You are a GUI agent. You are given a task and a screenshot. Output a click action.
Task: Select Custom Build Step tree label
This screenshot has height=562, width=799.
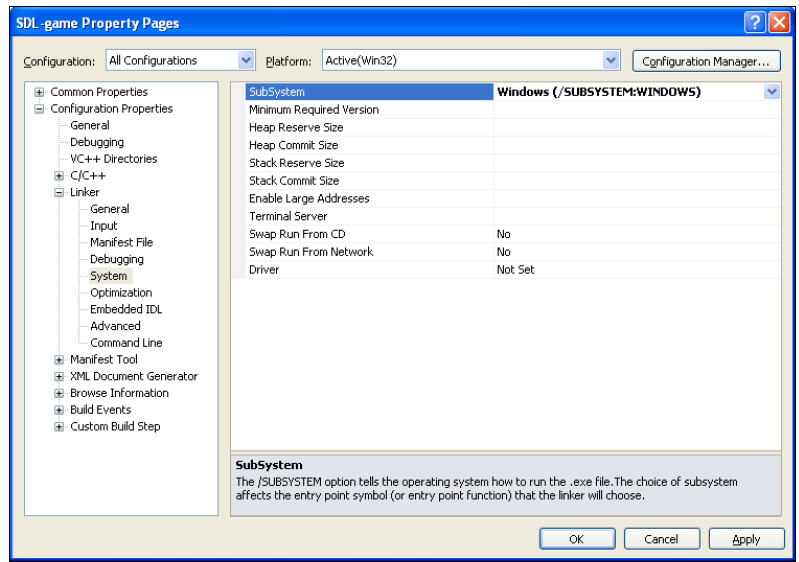pyautogui.click(x=115, y=426)
